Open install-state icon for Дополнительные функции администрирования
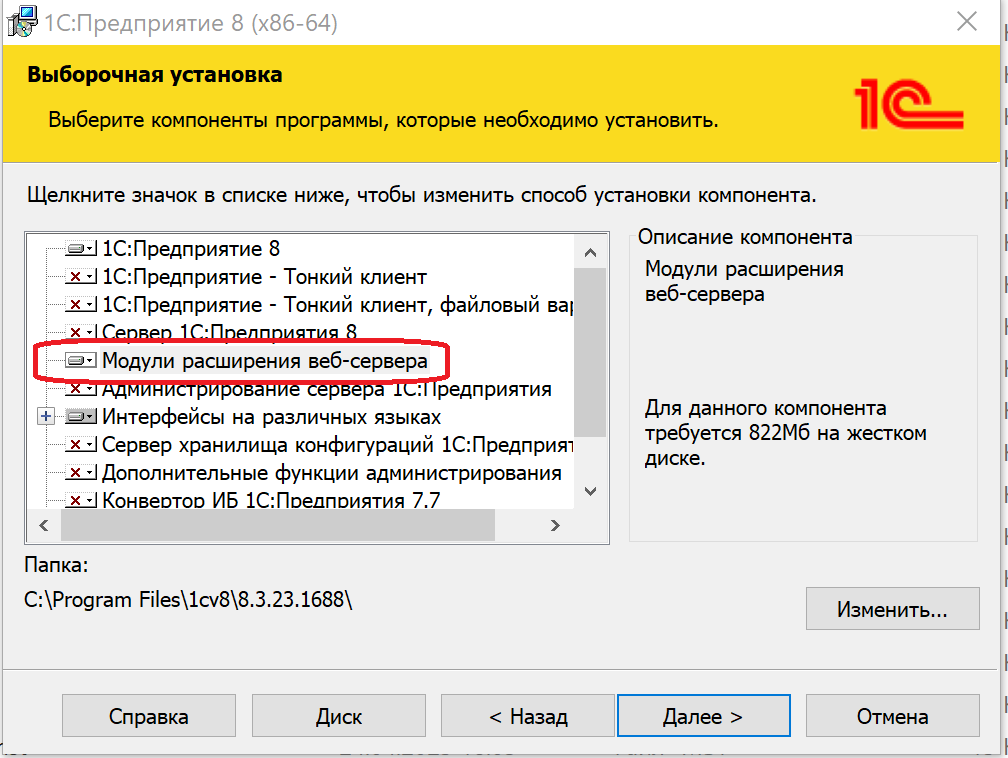Image resolution: width=1008 pixels, height=758 pixels. tap(81, 473)
